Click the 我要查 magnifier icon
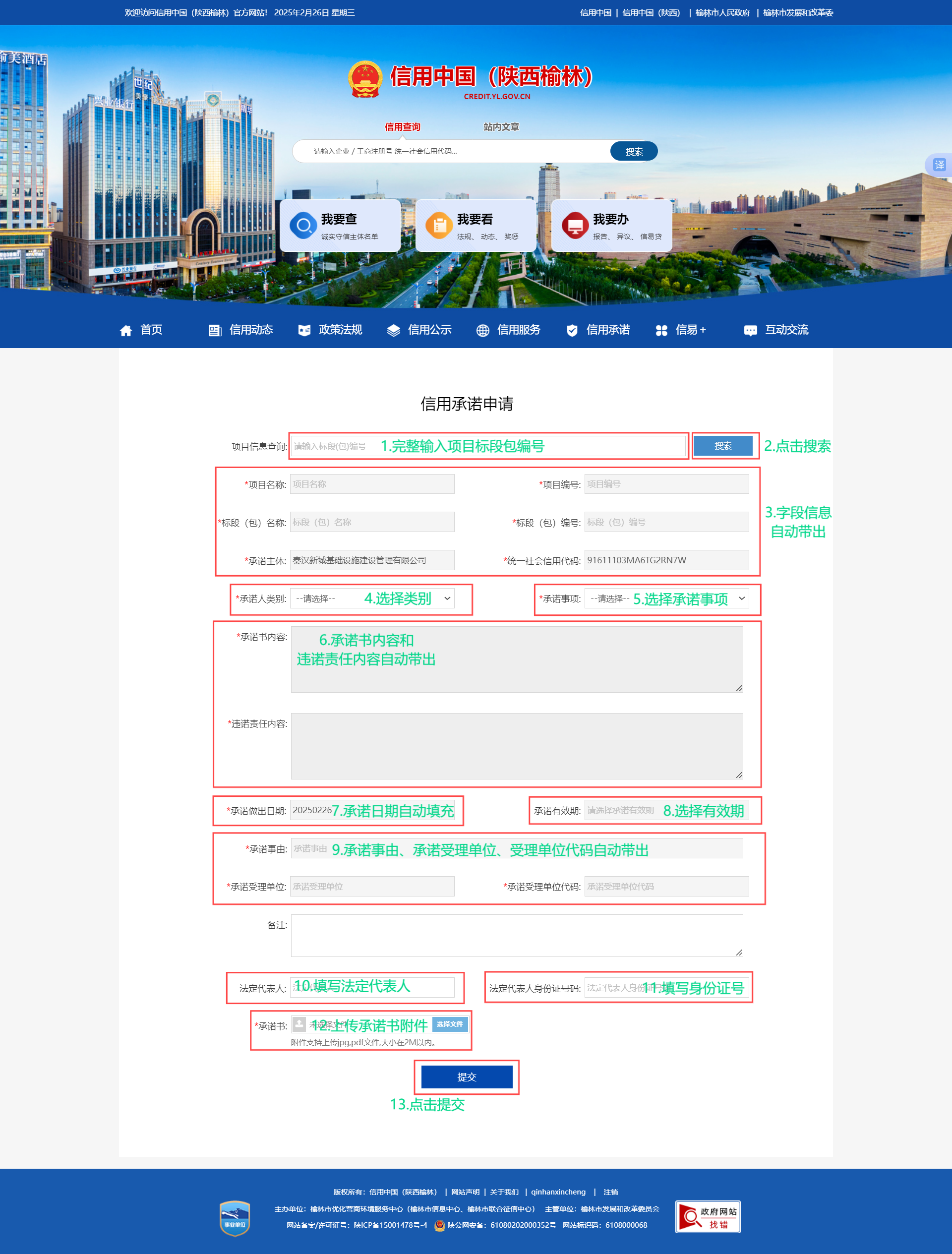The width and height of the screenshot is (952, 1254). (x=304, y=226)
